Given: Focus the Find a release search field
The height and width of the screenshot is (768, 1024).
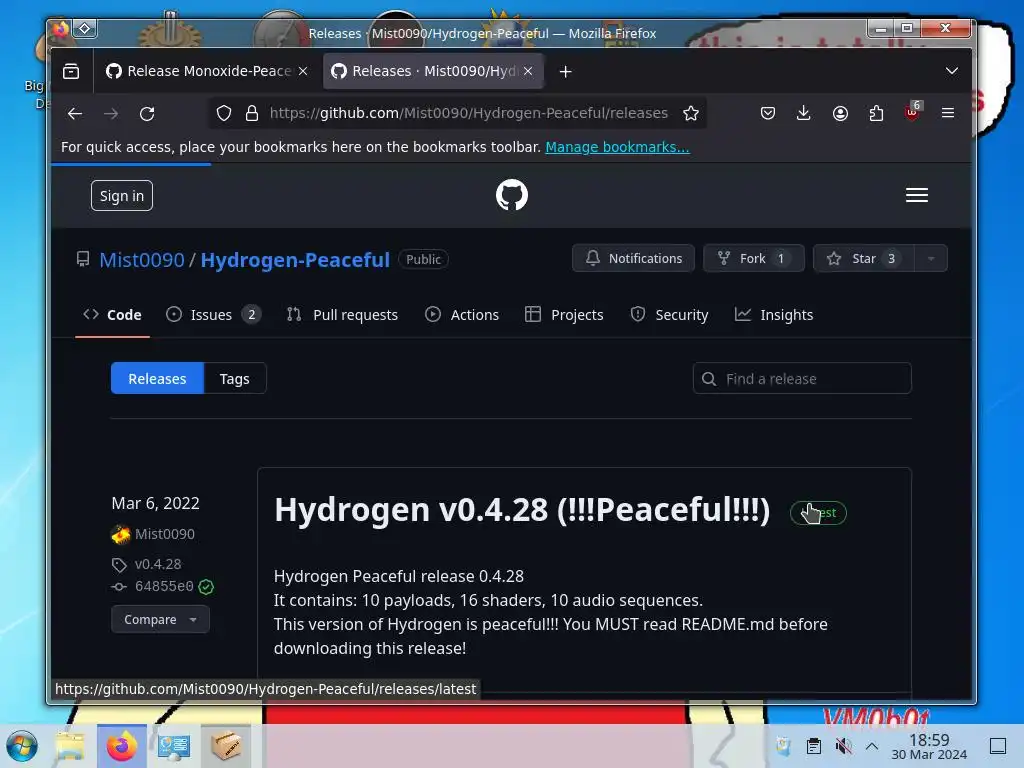Looking at the screenshot, I should point(802,379).
